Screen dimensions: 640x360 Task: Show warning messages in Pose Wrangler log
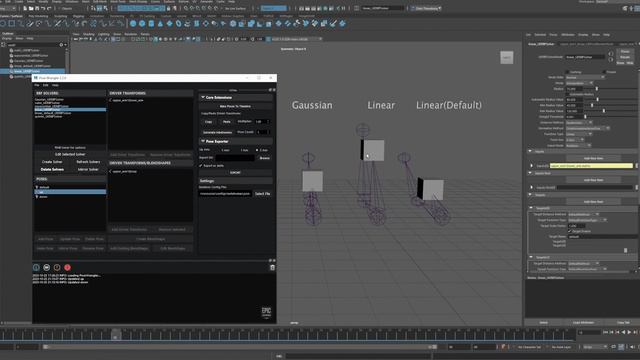(57, 267)
